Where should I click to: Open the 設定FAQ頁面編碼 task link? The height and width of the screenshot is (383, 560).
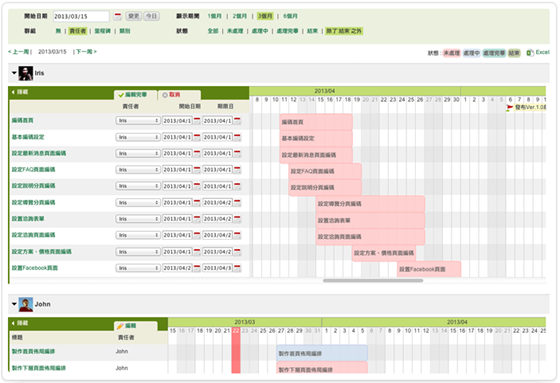(x=34, y=170)
